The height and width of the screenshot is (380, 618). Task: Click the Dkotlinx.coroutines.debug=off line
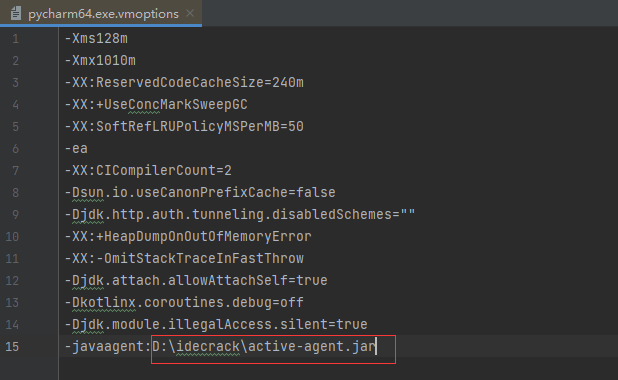click(184, 303)
